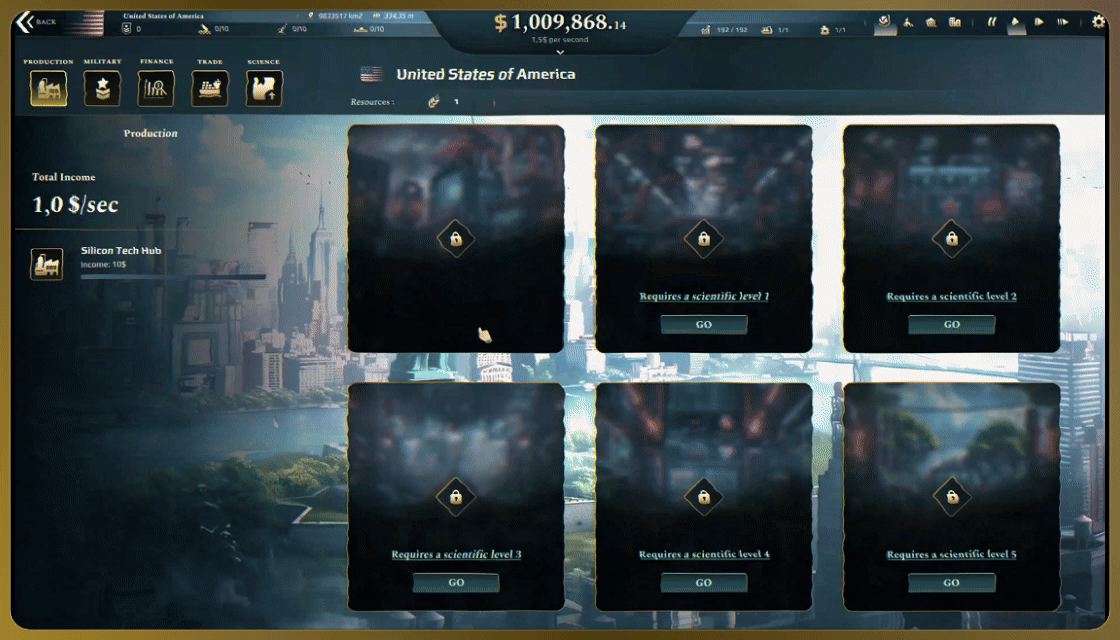This screenshot has width=1120, height=640.
Task: Click GO under scientific level 5
Action: click(x=951, y=583)
